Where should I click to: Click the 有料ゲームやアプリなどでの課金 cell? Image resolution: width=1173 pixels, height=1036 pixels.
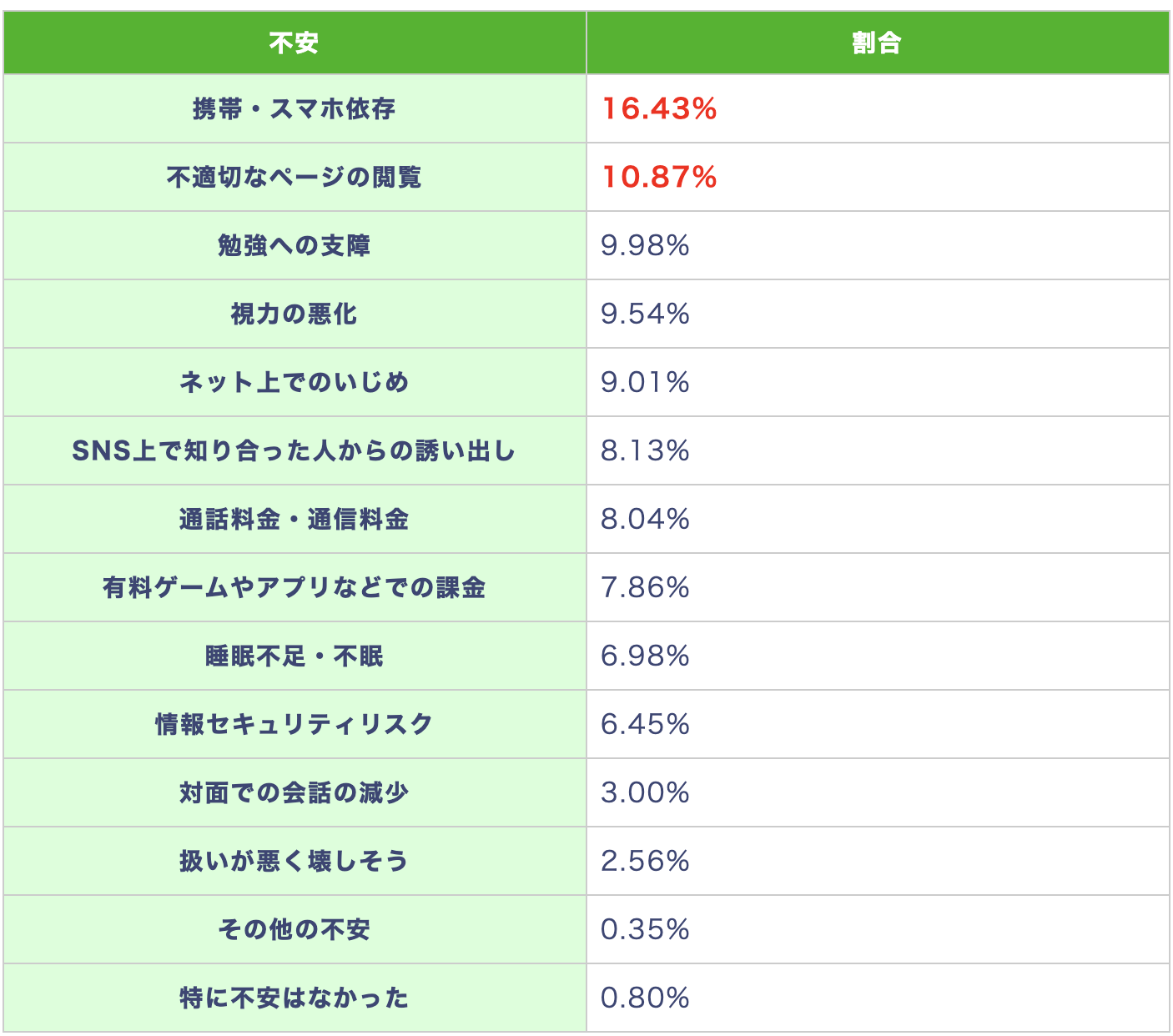pyautogui.click(x=295, y=588)
